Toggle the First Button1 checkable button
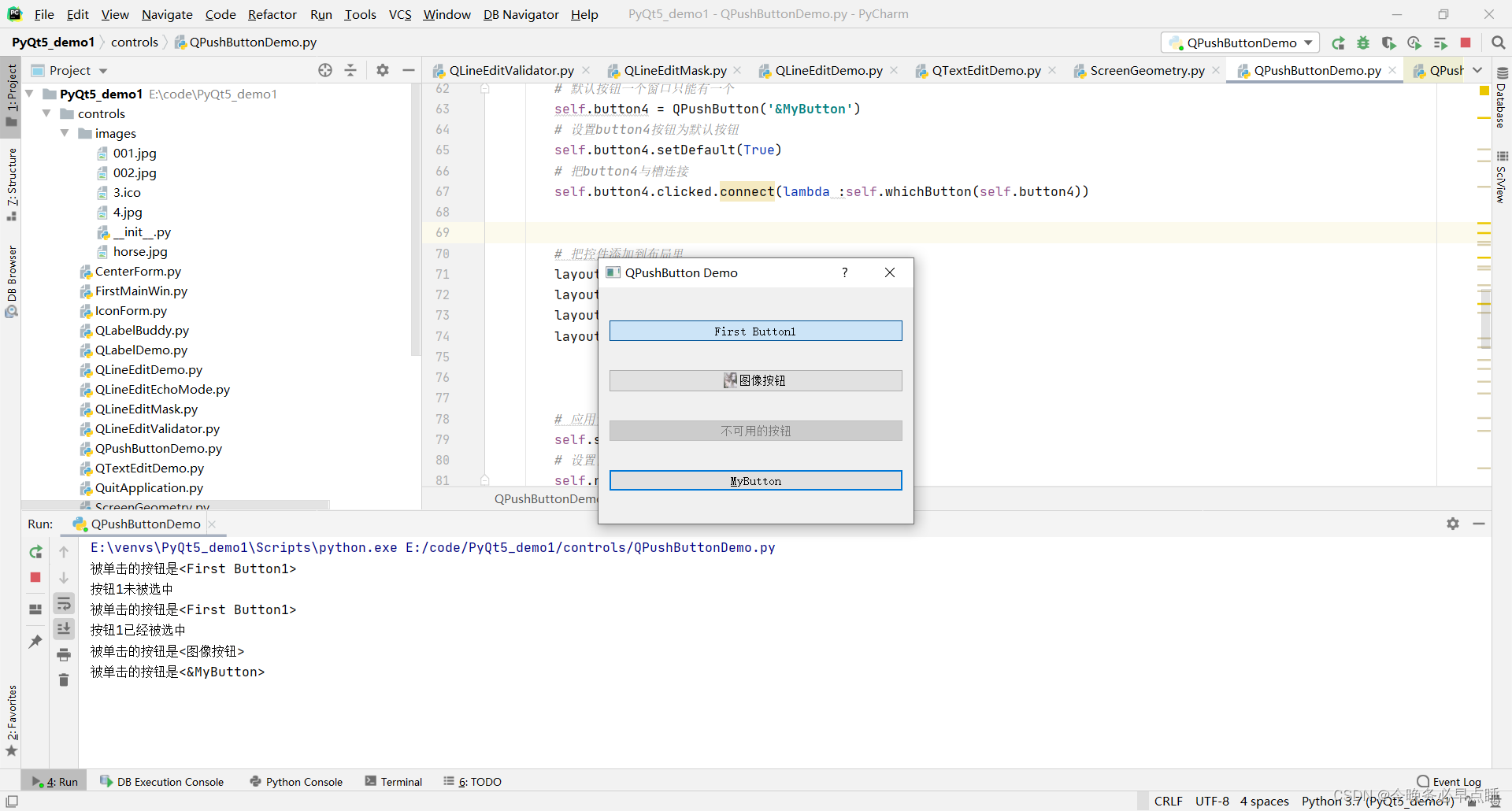1512x811 pixels. [755, 331]
